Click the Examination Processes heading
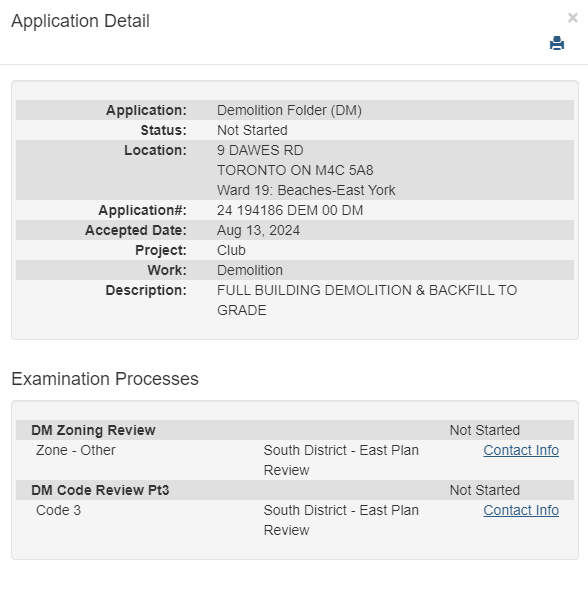This screenshot has height=590, width=588. click(105, 379)
